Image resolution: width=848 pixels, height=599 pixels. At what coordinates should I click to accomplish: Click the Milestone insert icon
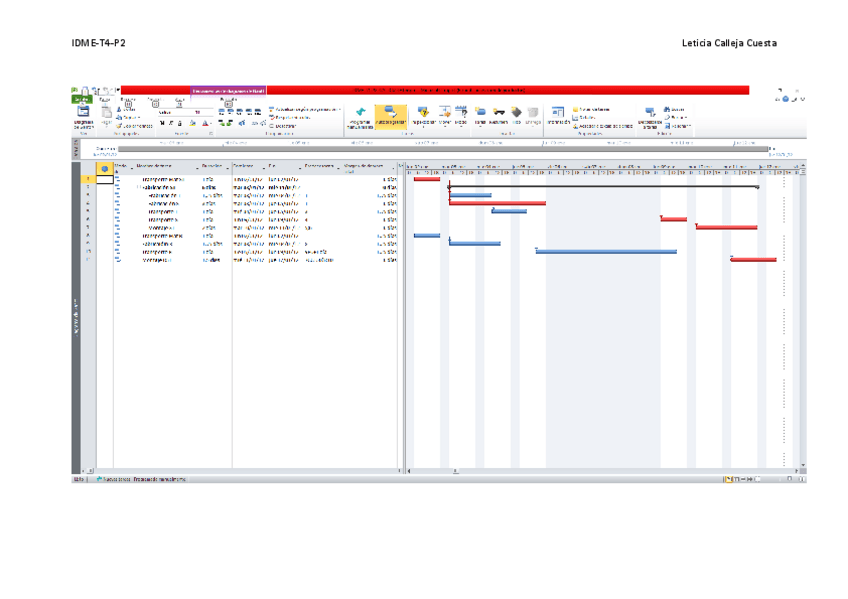tap(516, 113)
